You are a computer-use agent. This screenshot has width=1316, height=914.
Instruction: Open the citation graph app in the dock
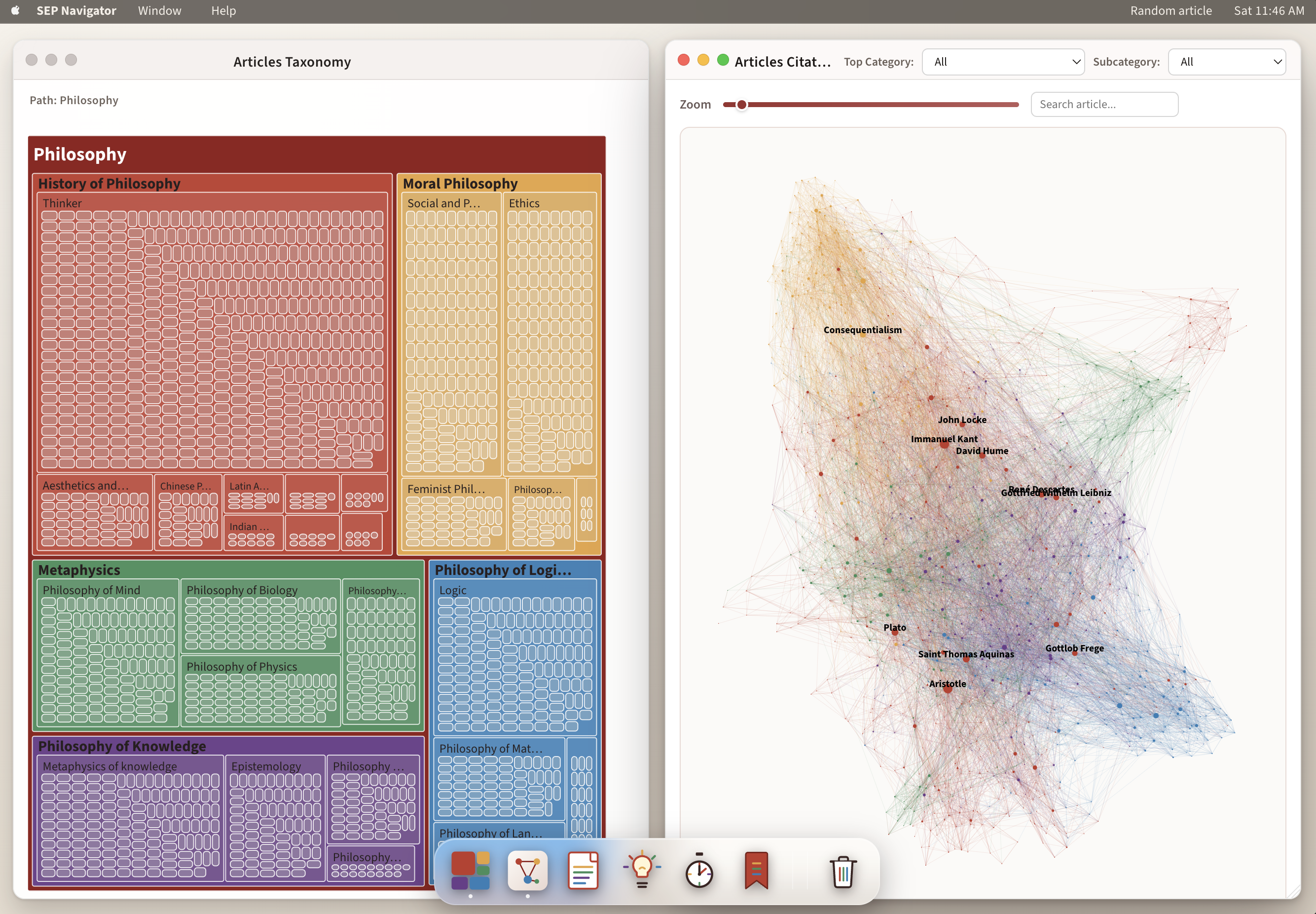tap(527, 870)
